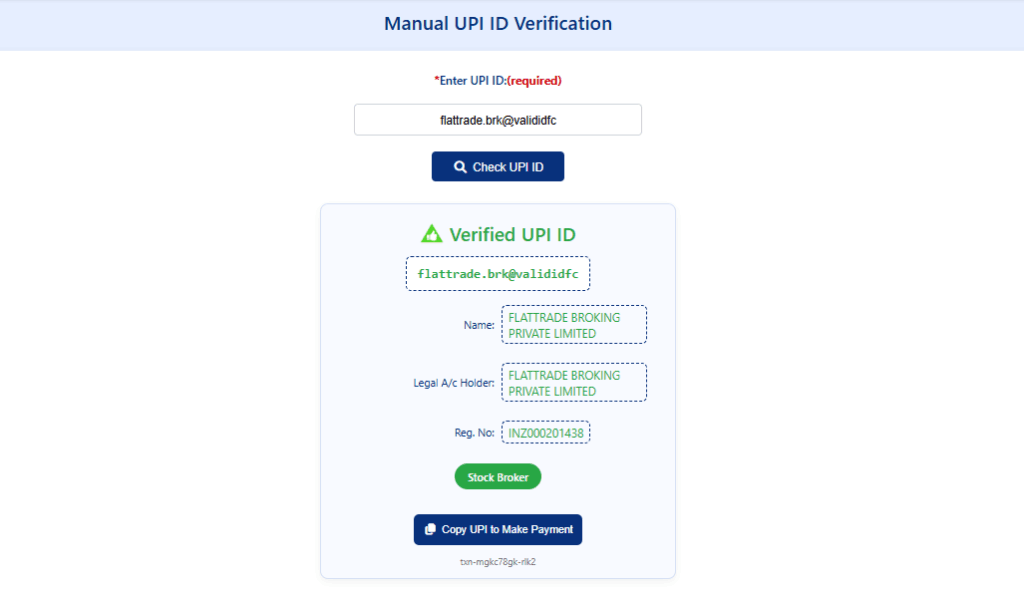This screenshot has width=1024, height=589.
Task: Click the red asterisk before Enter UPI ID
Action: (436, 79)
